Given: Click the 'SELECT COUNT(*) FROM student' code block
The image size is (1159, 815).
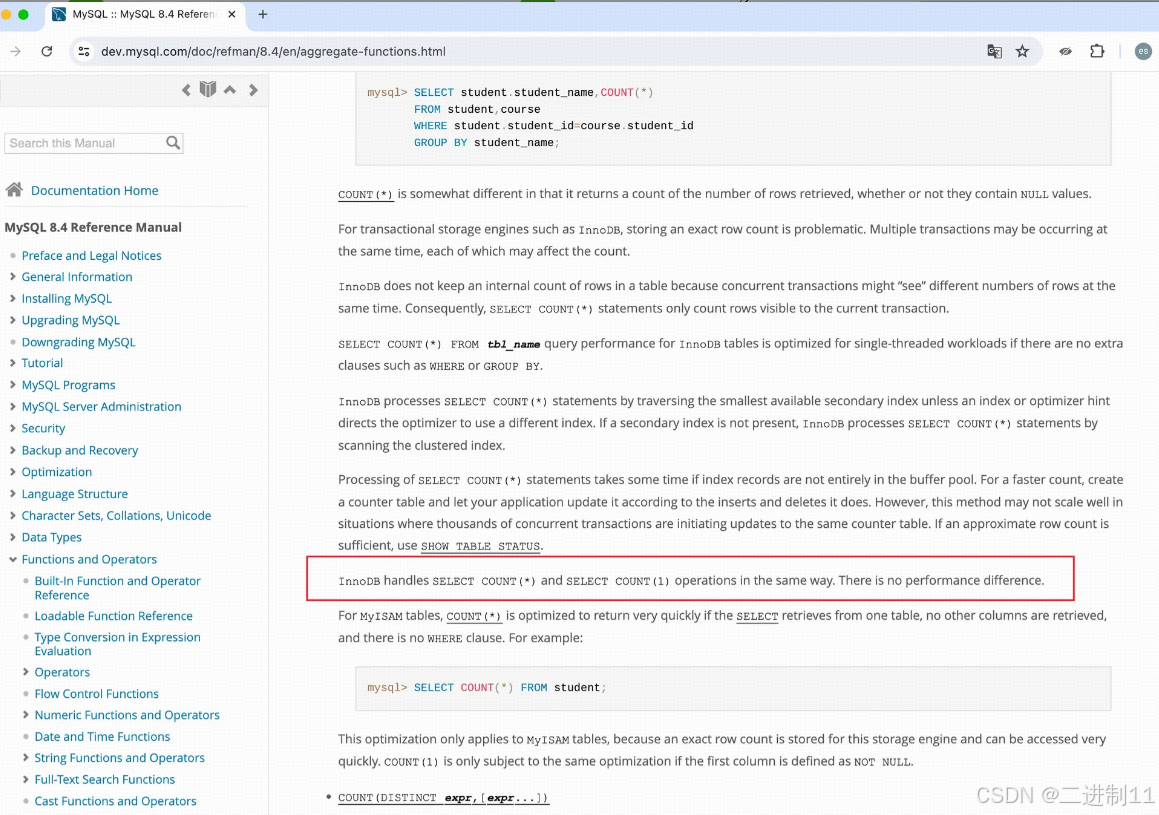Looking at the screenshot, I should click(733, 688).
